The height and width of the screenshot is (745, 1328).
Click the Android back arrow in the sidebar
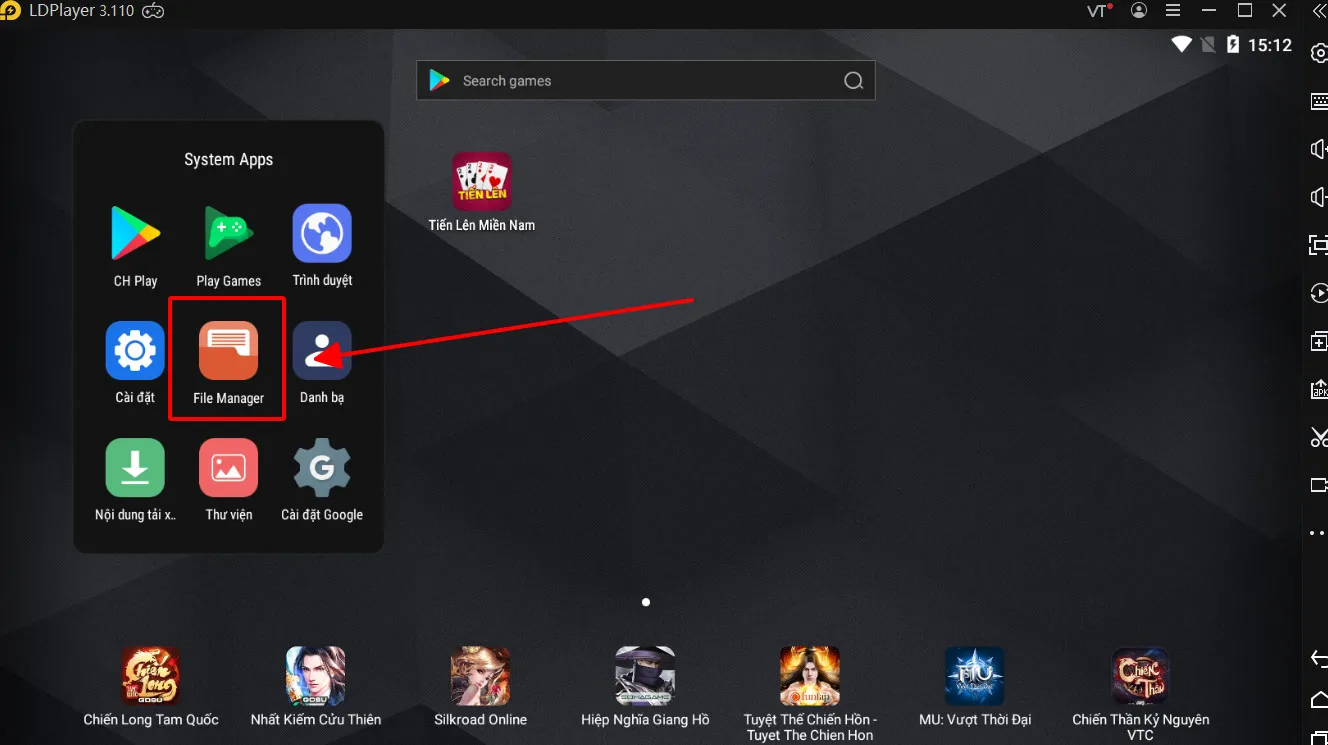[1319, 658]
